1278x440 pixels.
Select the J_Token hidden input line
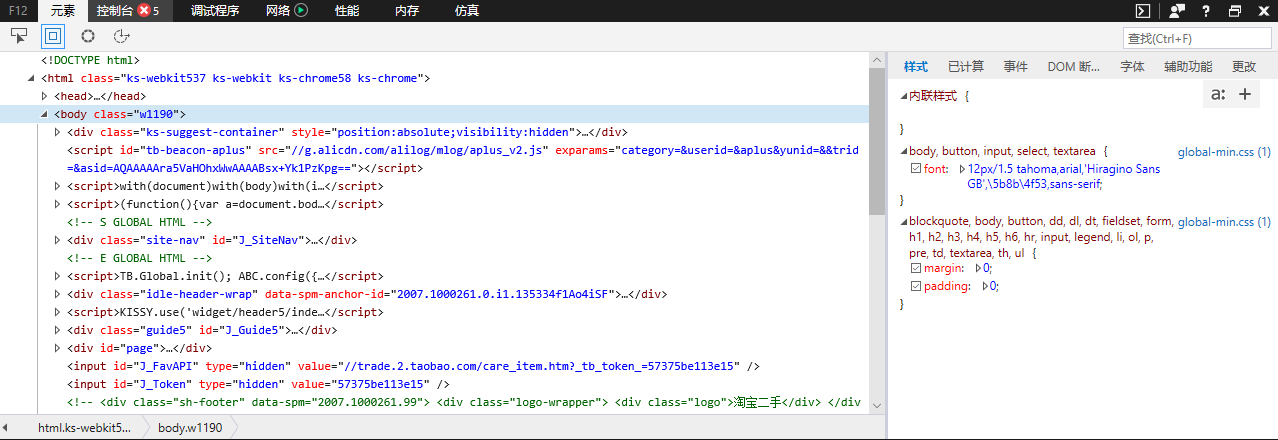pyautogui.click(x=258, y=384)
